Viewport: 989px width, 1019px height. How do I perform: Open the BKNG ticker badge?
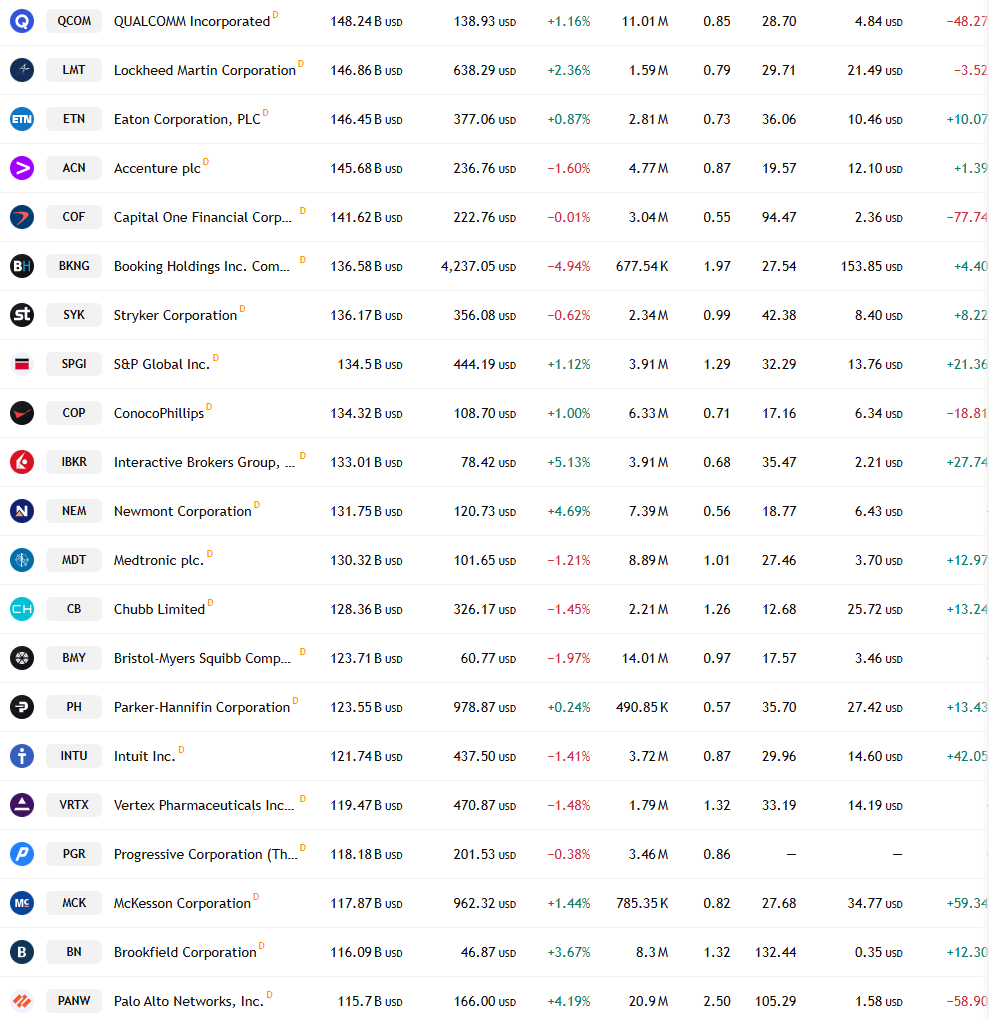pos(74,266)
